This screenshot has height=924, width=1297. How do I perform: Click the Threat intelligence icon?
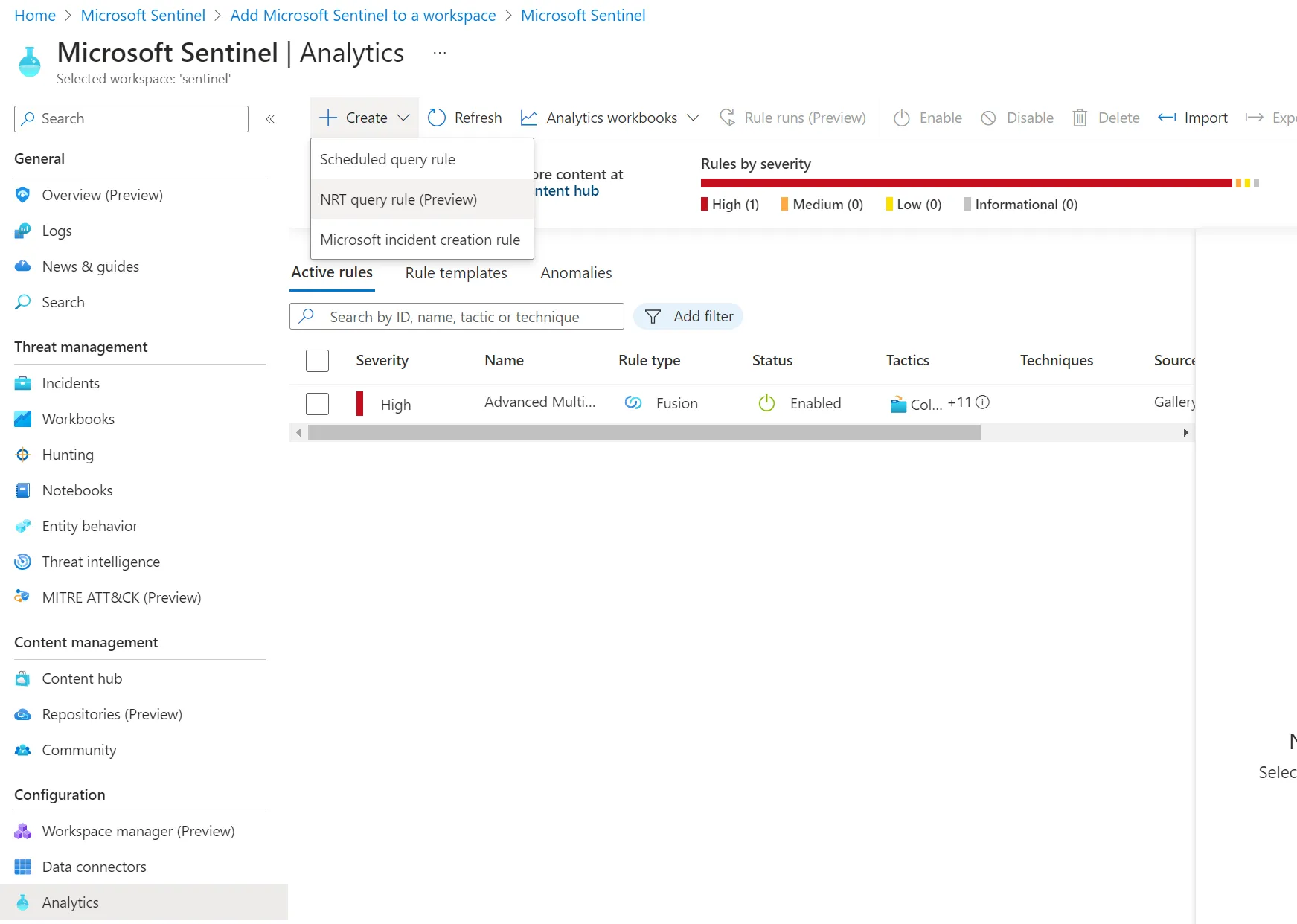tap(23, 562)
